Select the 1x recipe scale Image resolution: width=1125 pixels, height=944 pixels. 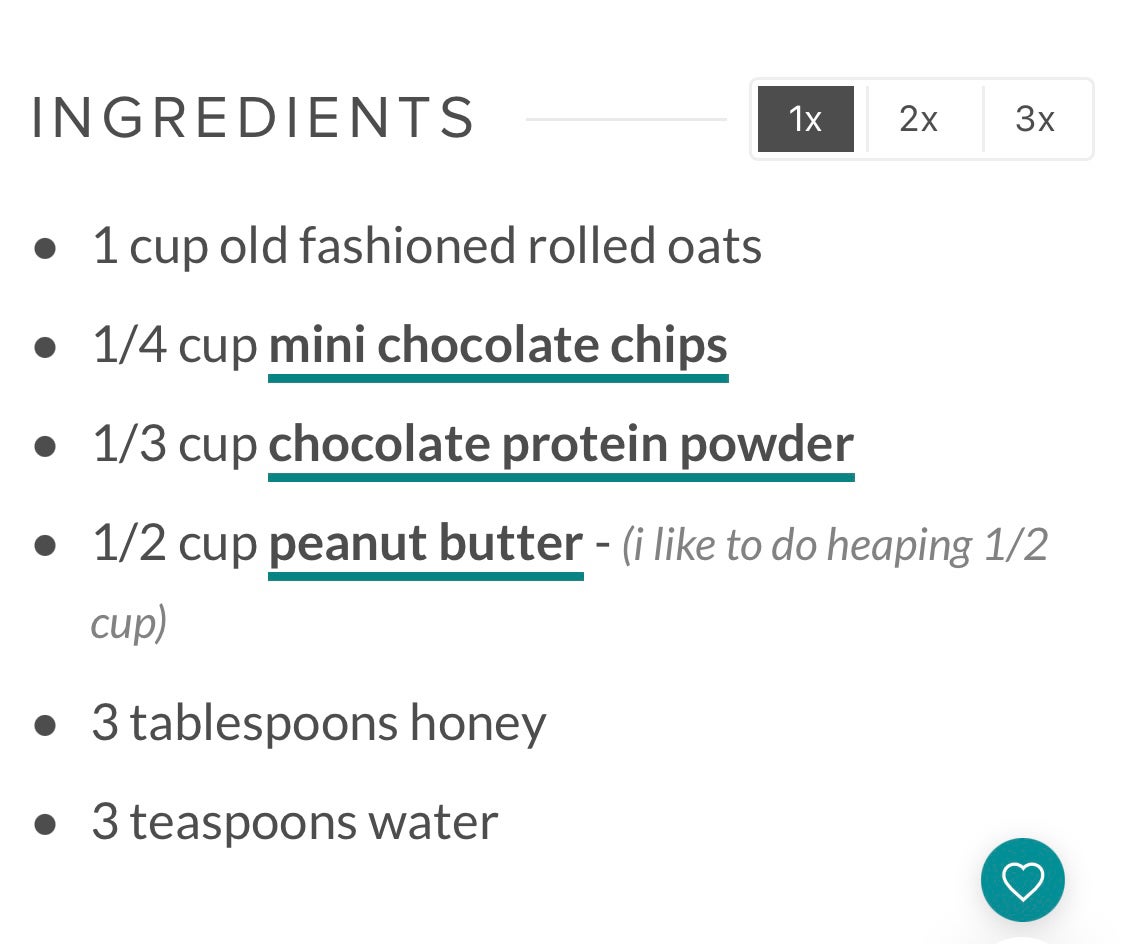[805, 119]
